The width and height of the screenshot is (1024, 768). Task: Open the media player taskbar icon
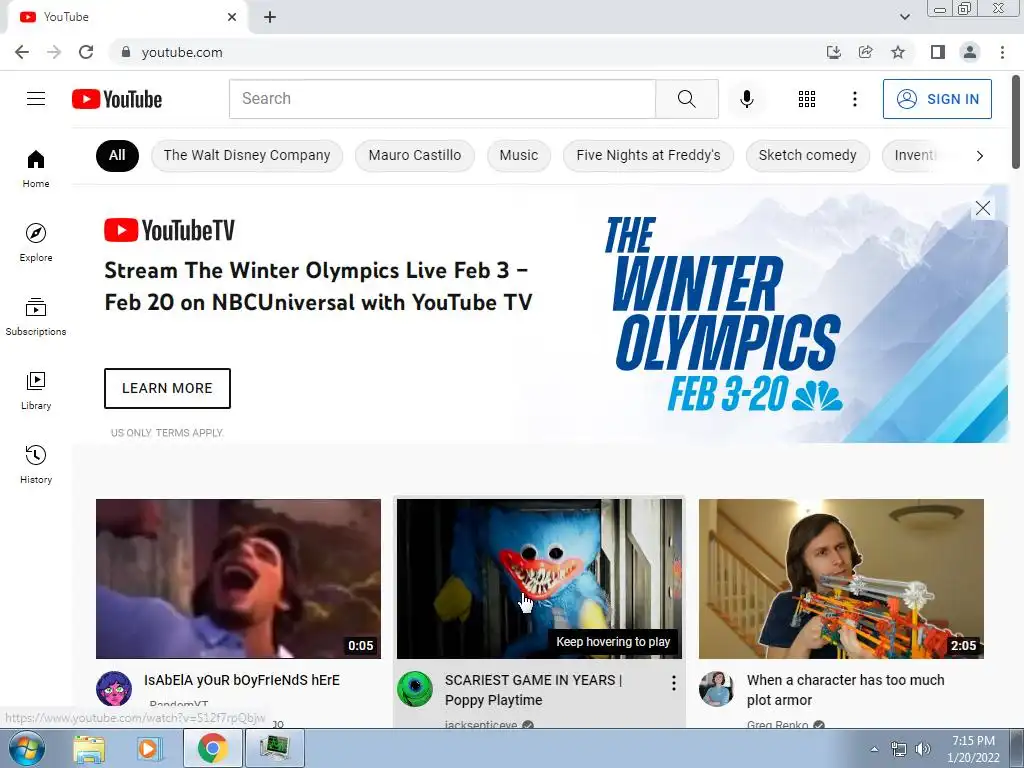click(x=150, y=749)
